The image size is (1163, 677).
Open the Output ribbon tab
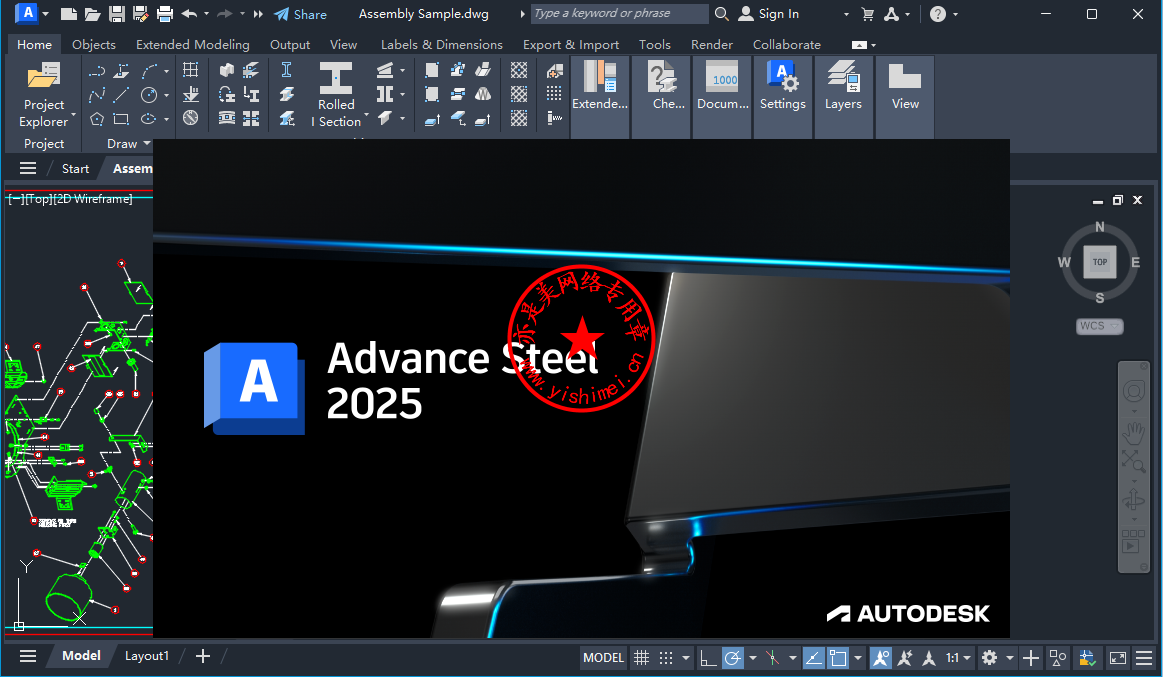point(290,44)
